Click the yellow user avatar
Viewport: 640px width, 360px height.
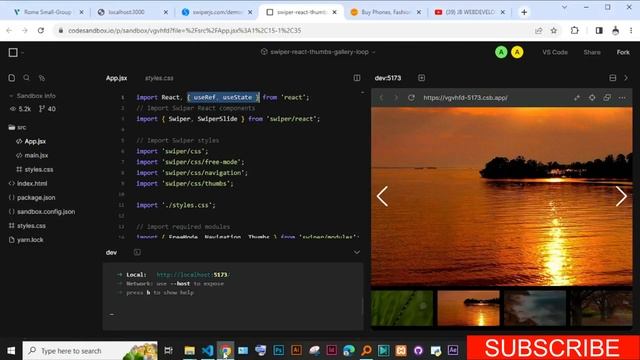click(517, 52)
